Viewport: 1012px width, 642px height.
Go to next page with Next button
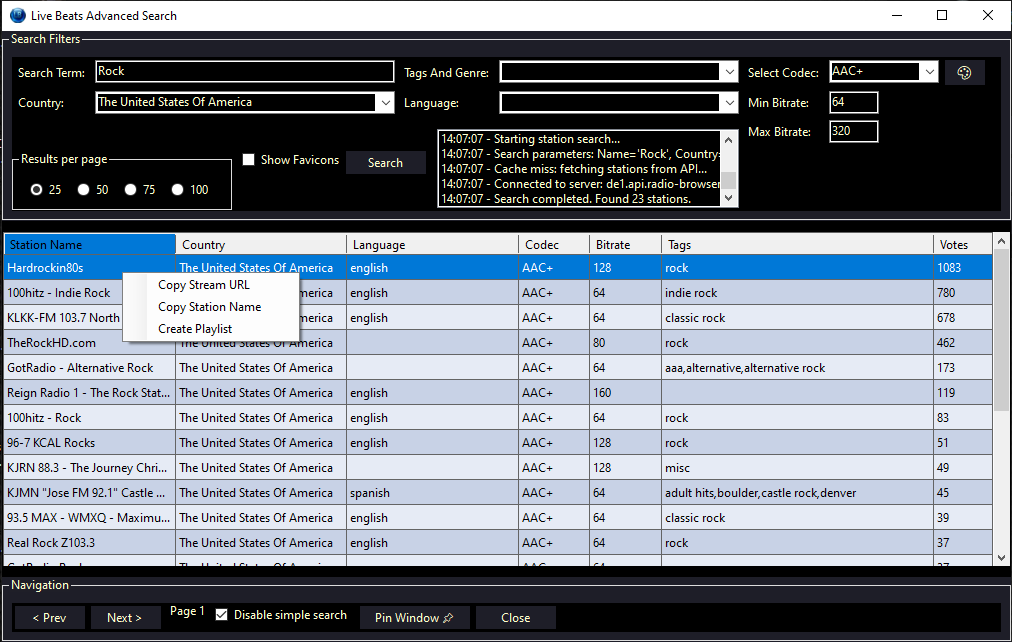pyautogui.click(x=125, y=617)
